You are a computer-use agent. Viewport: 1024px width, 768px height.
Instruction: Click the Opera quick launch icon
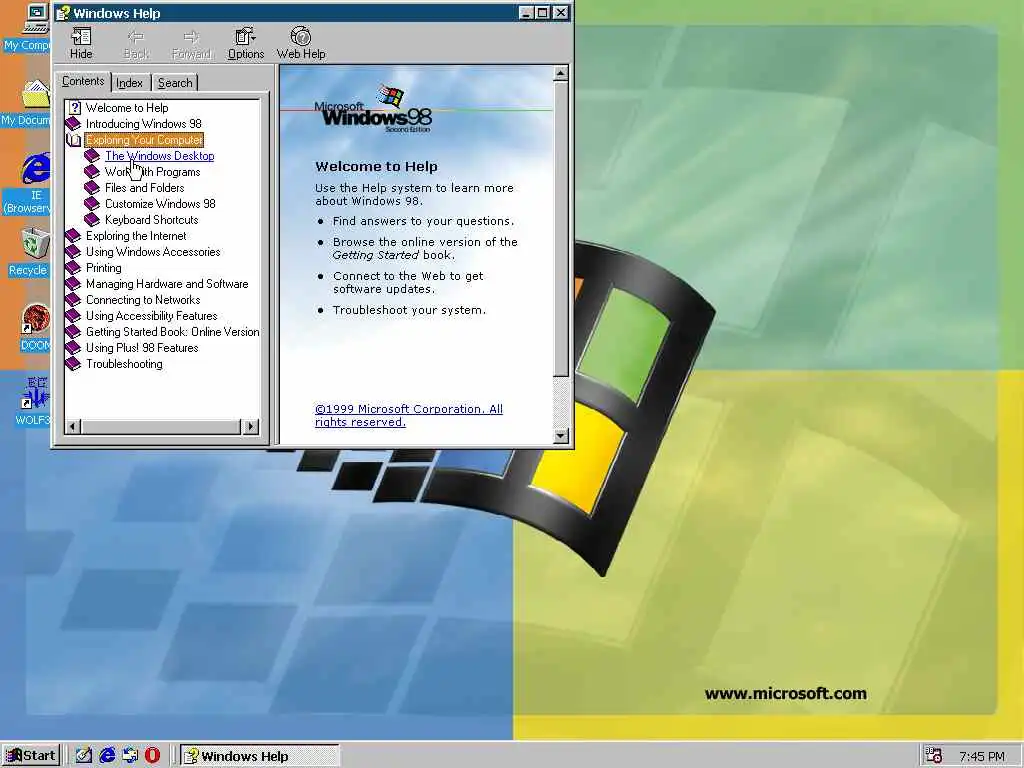[x=152, y=756]
